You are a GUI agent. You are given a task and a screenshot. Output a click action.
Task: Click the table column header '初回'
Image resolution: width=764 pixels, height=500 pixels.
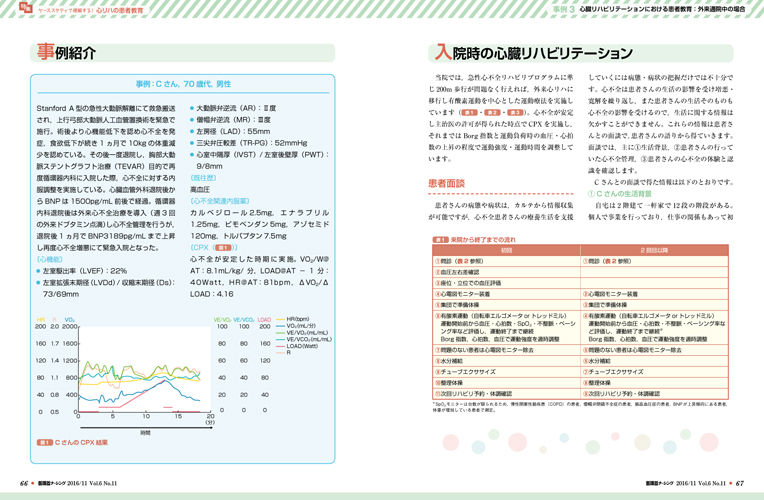[x=506, y=250]
